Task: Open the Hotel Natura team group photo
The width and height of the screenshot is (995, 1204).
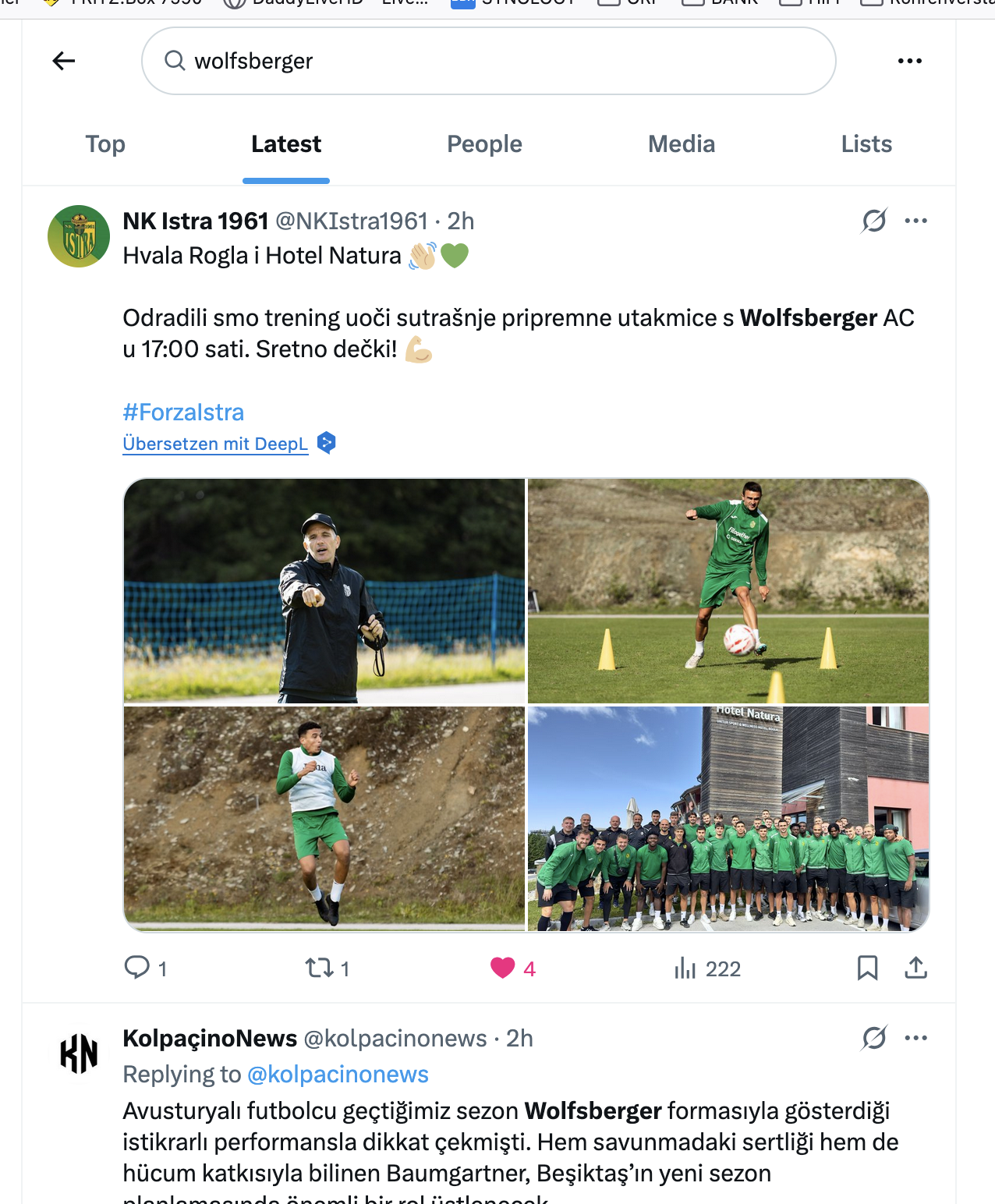Action: pos(728,819)
